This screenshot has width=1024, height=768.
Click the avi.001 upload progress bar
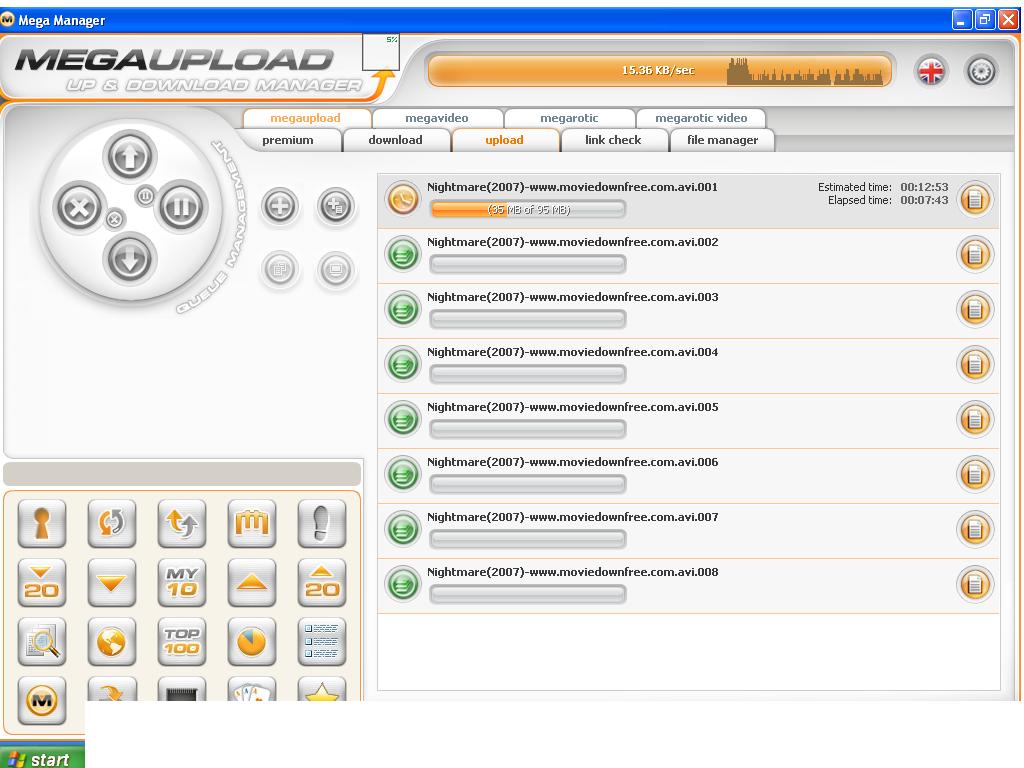(528, 210)
